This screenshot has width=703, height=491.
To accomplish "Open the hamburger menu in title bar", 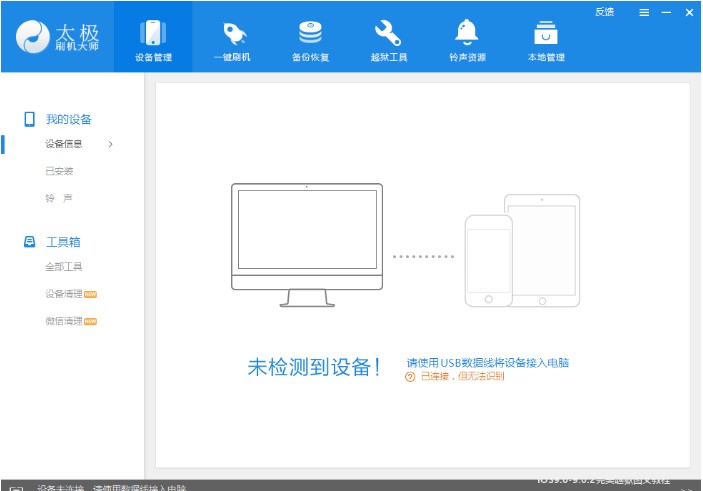I will pyautogui.click(x=644, y=13).
